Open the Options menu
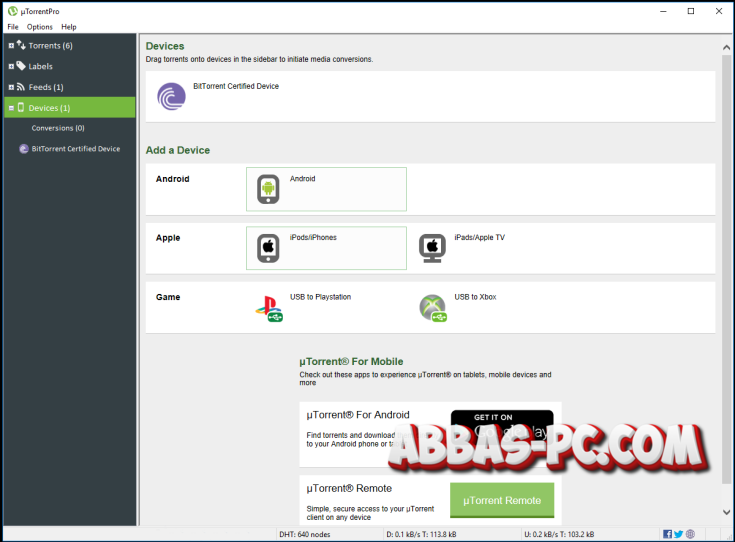The width and height of the screenshot is (735, 542). [x=39, y=27]
